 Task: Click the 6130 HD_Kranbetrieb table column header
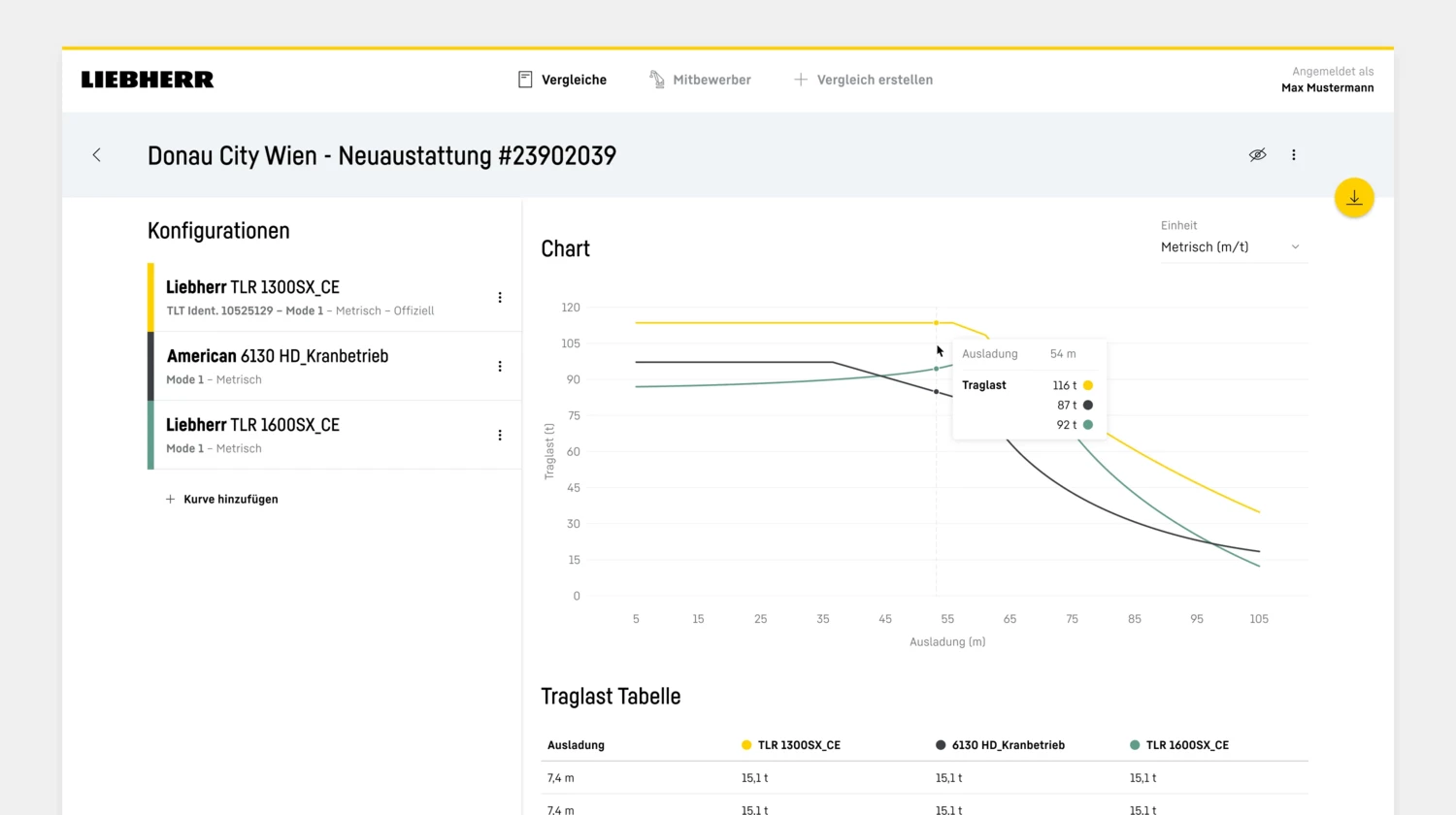coord(1000,745)
